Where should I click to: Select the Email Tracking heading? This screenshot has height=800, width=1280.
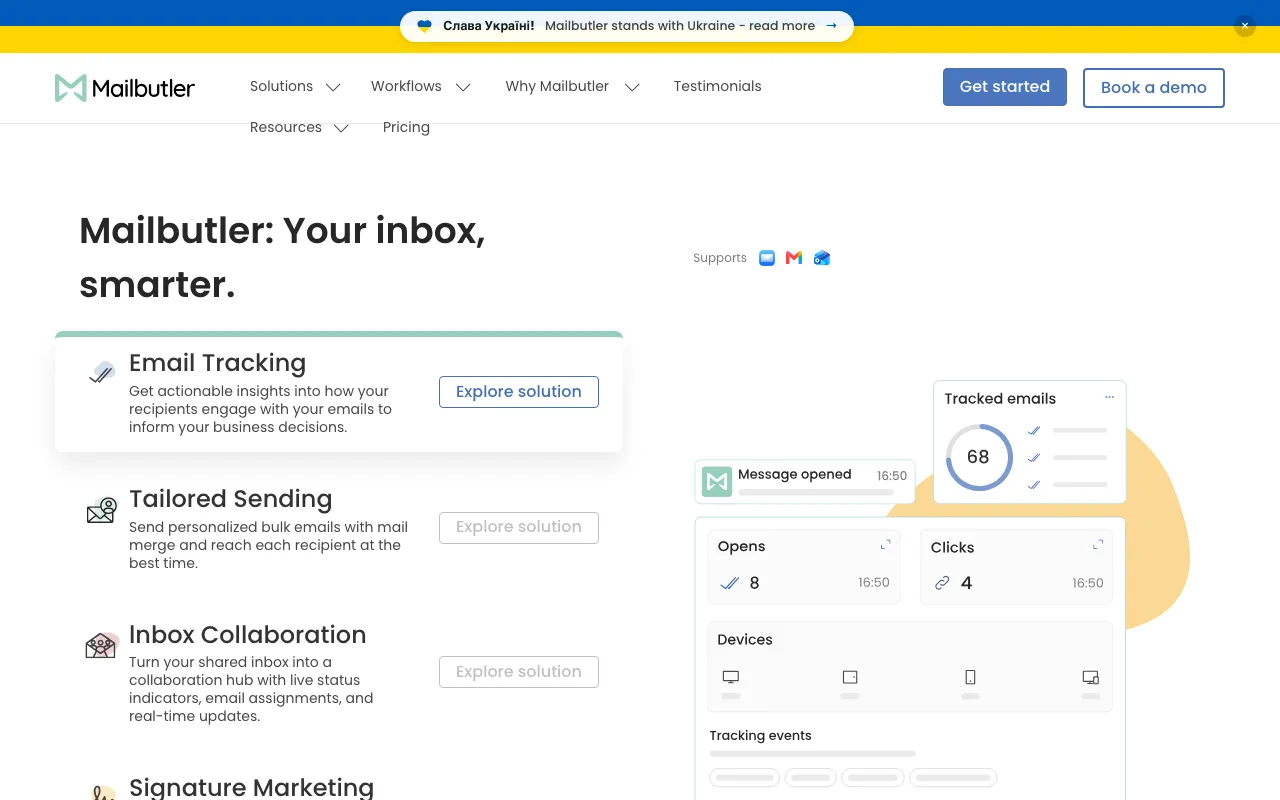coord(217,363)
